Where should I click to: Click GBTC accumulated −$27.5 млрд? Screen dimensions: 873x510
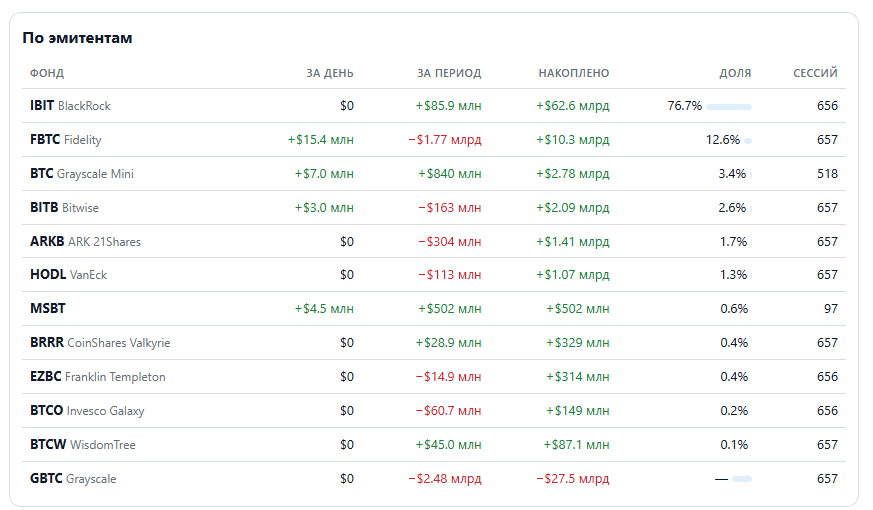573,478
